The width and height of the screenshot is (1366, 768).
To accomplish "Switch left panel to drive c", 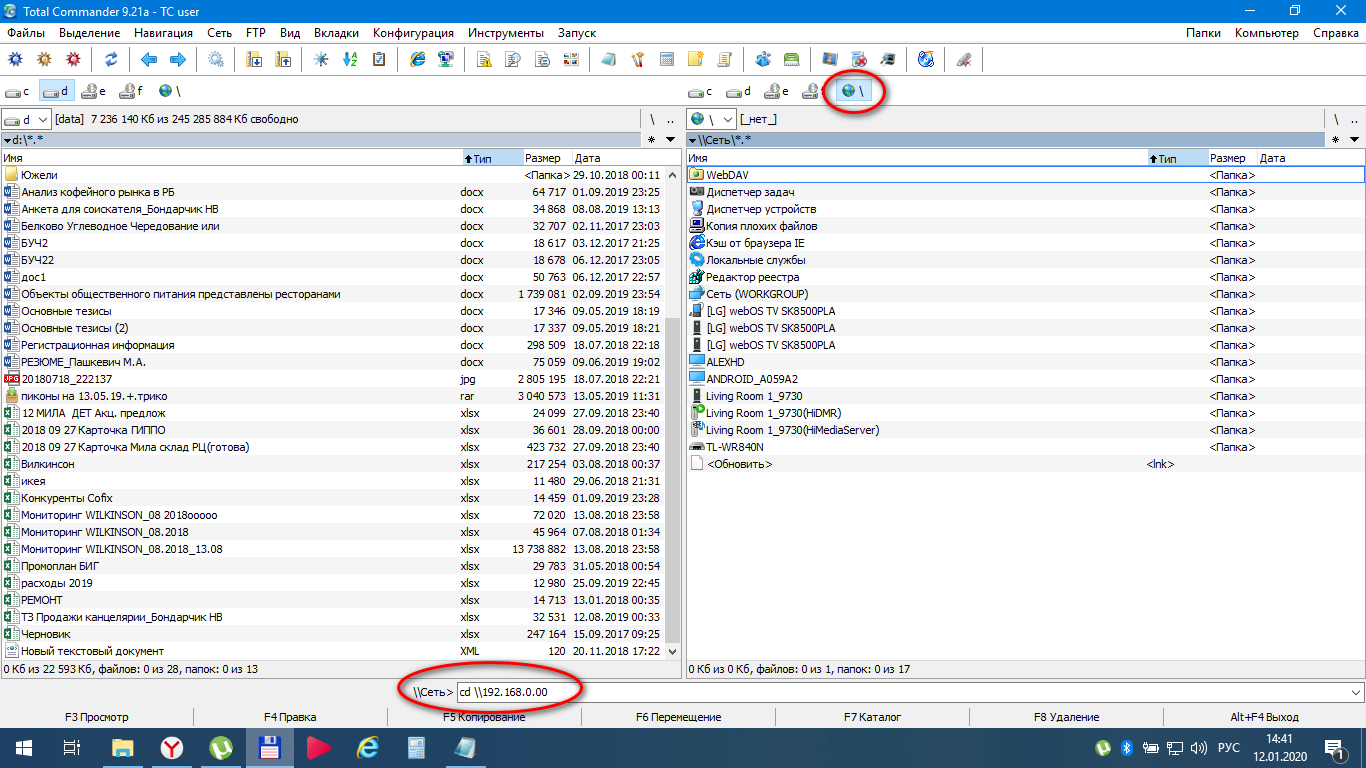I will click(19, 91).
